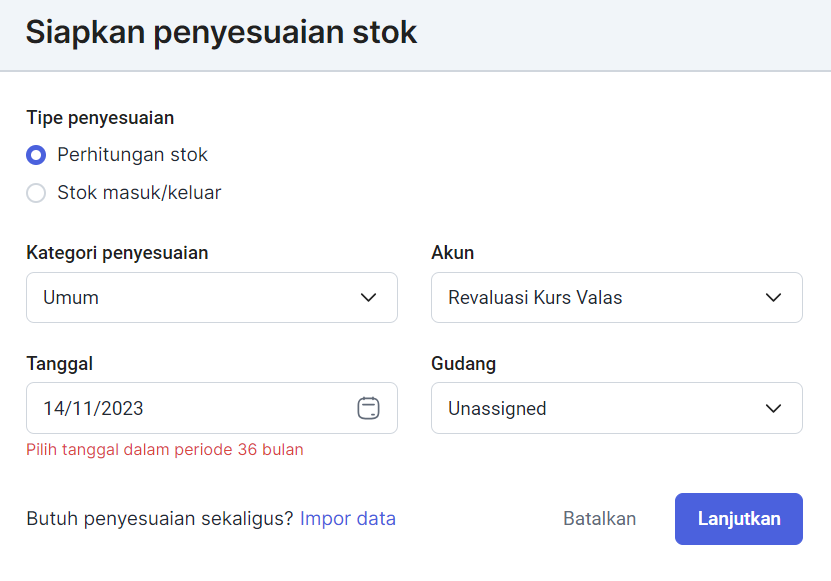831x581 pixels.
Task: Click the chevron arrow in the Akun box
Action: pos(773,297)
